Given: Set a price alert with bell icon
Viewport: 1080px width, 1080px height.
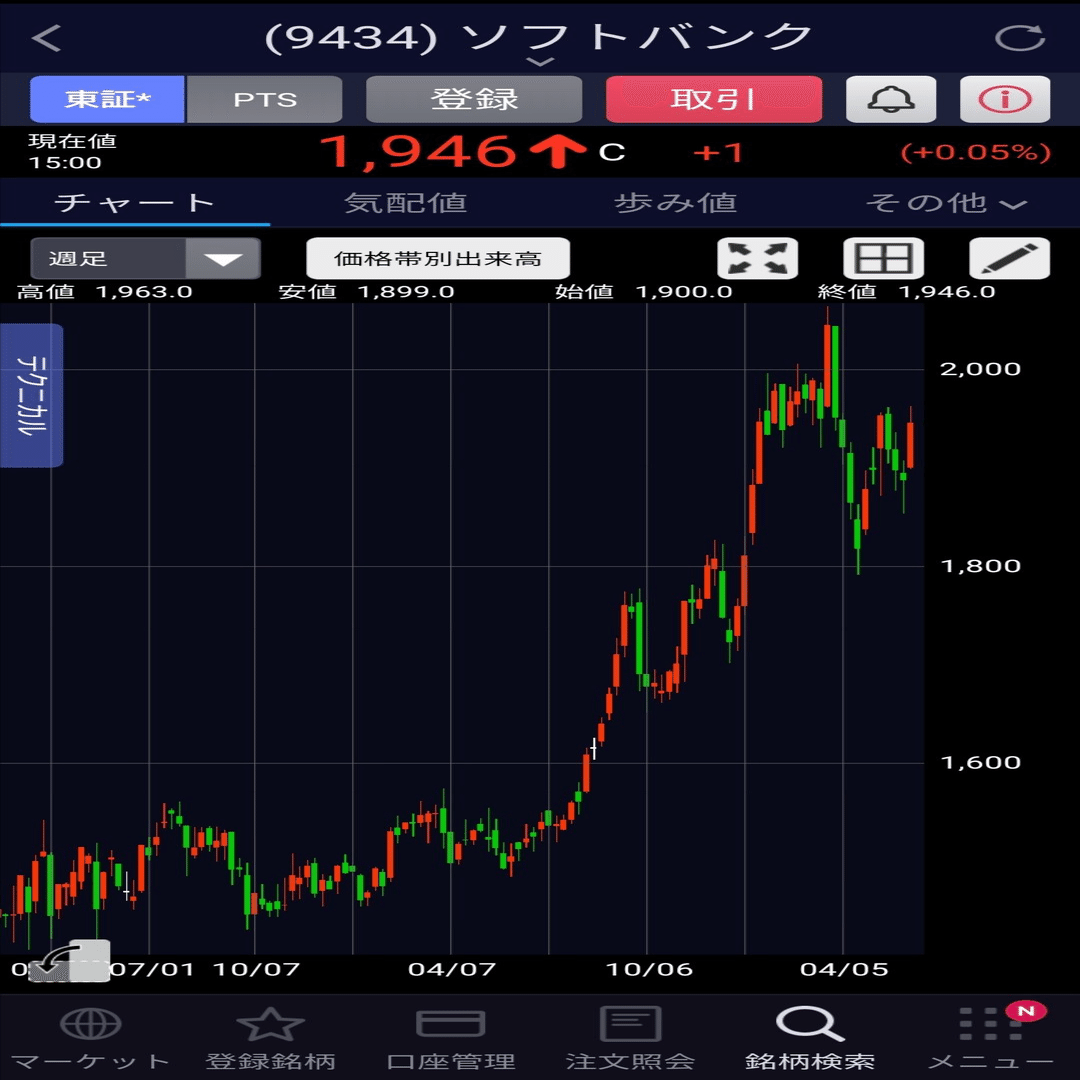Looking at the screenshot, I should (891, 99).
